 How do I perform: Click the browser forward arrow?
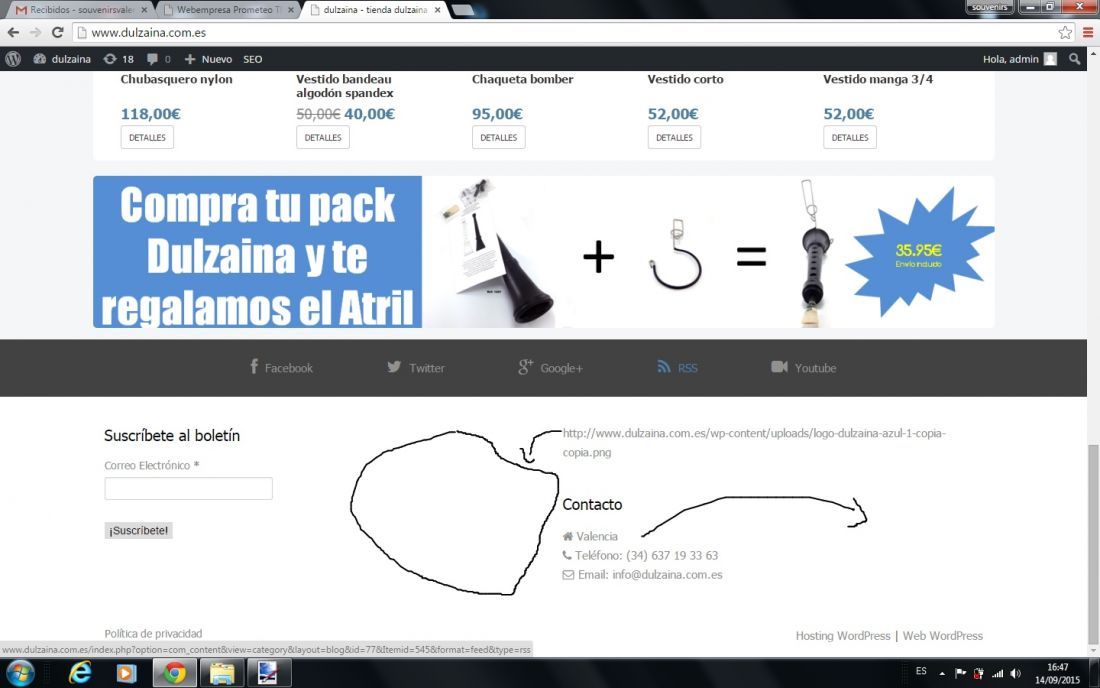pos(35,32)
